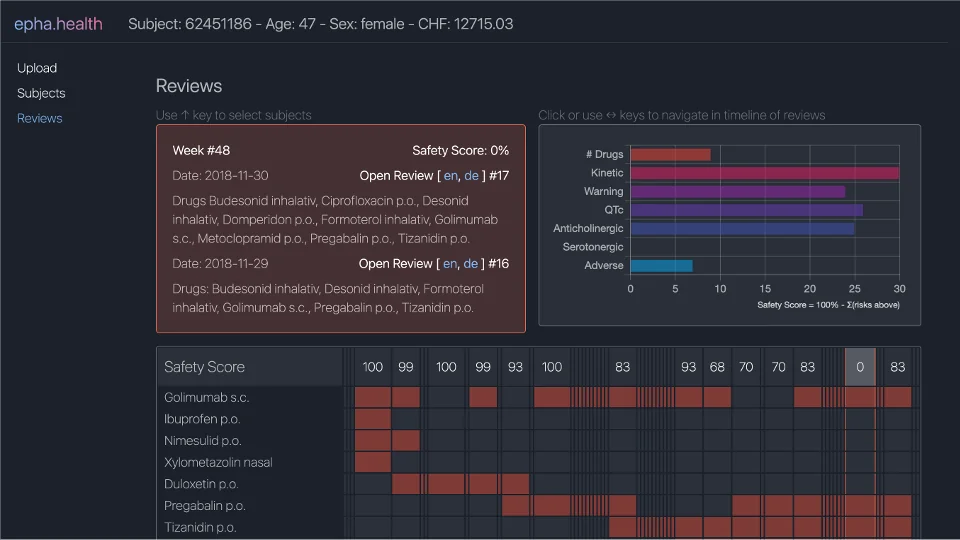Click the subject info header text
960x540 pixels.
[320, 24]
